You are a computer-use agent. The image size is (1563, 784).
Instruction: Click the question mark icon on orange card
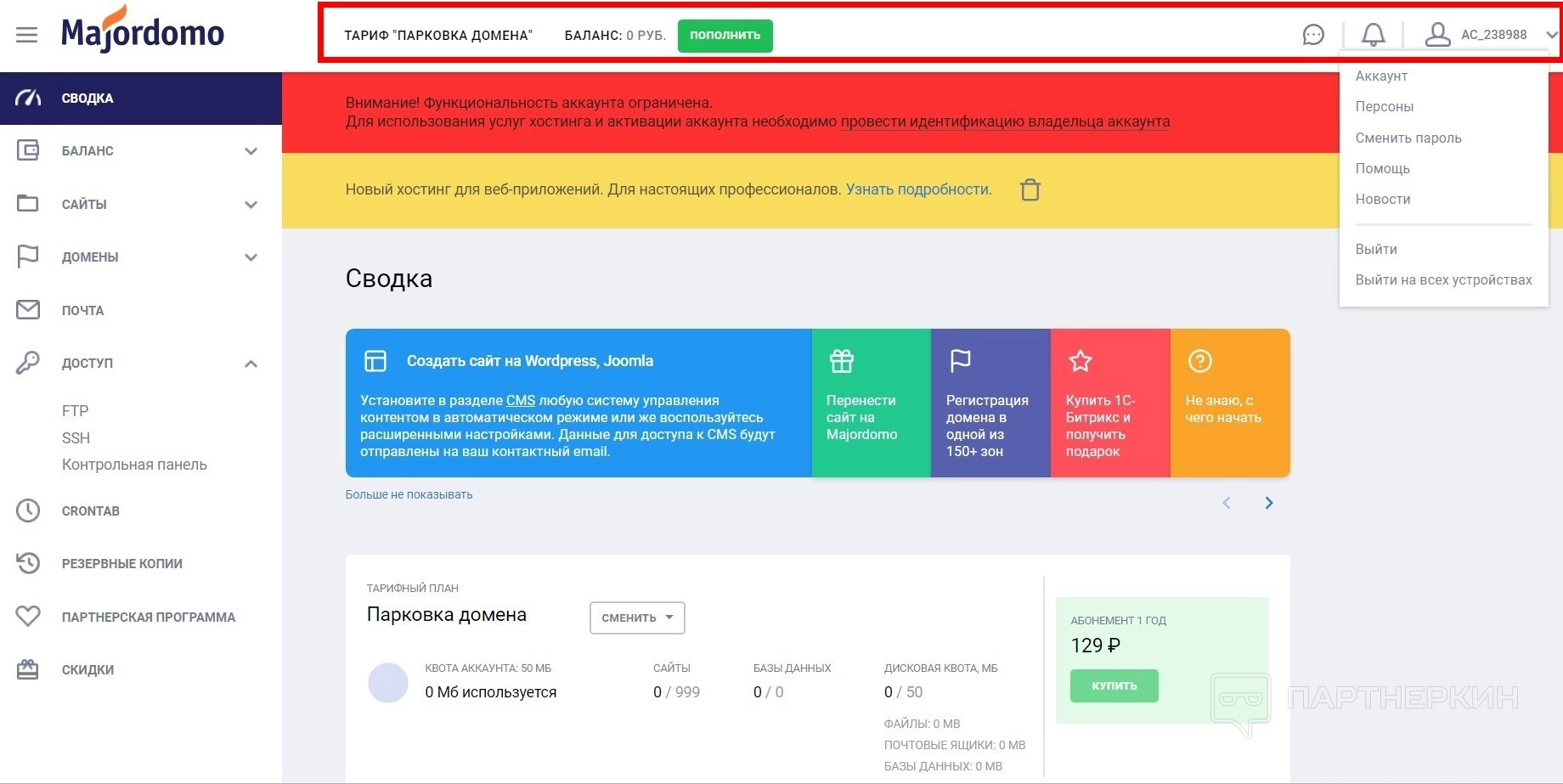[1200, 361]
